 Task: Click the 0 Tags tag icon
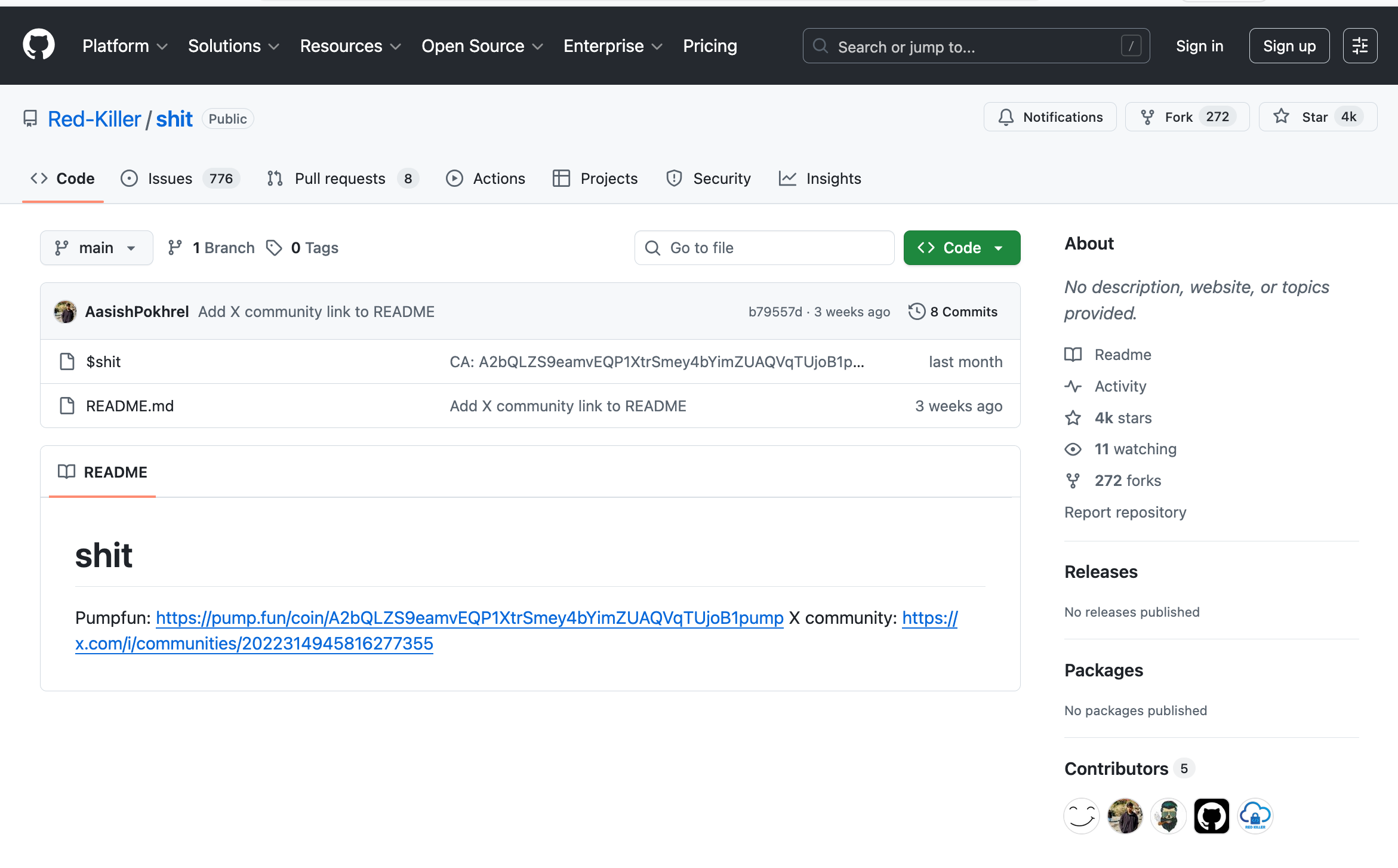(x=274, y=248)
